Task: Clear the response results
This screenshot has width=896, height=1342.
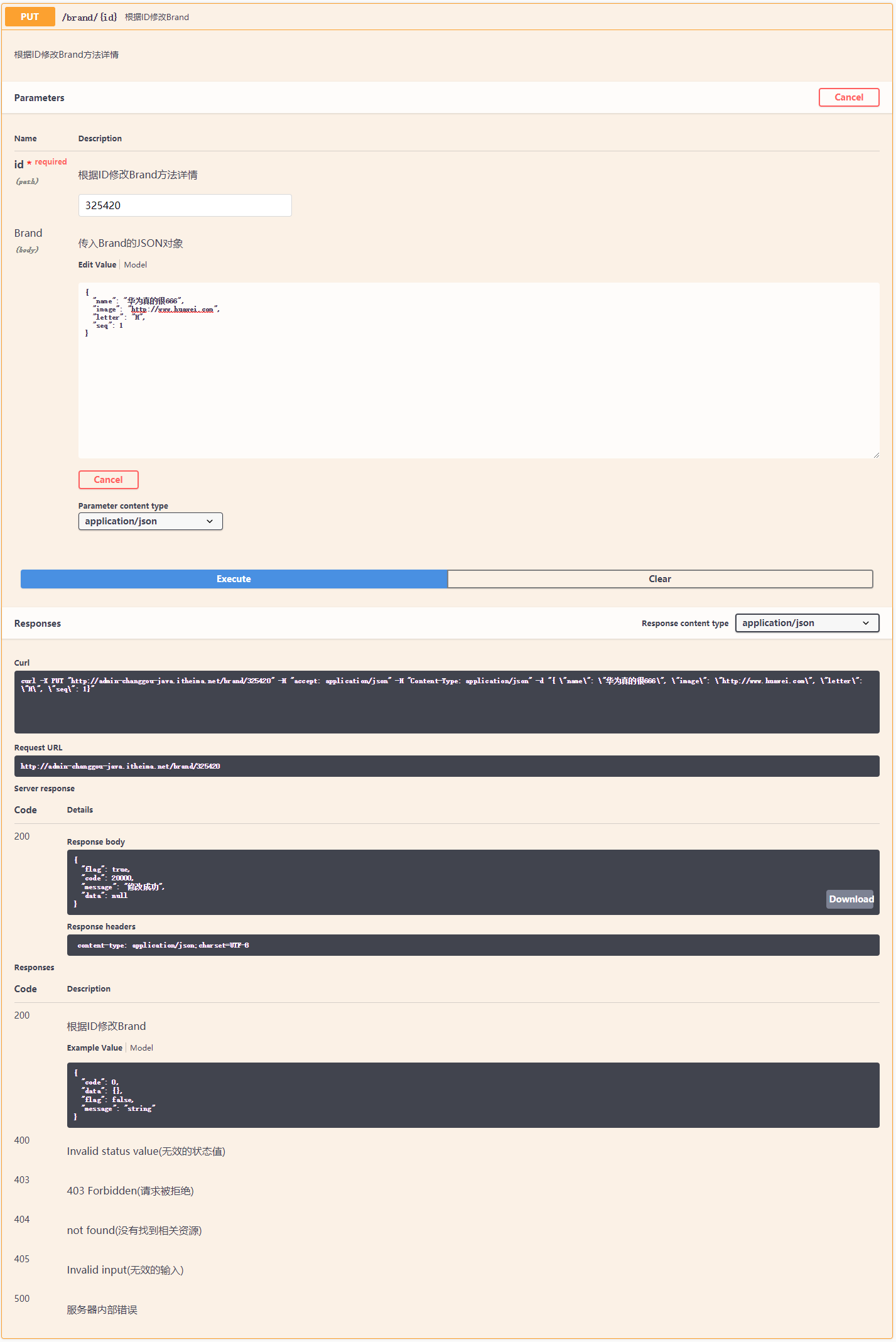Action: click(660, 579)
